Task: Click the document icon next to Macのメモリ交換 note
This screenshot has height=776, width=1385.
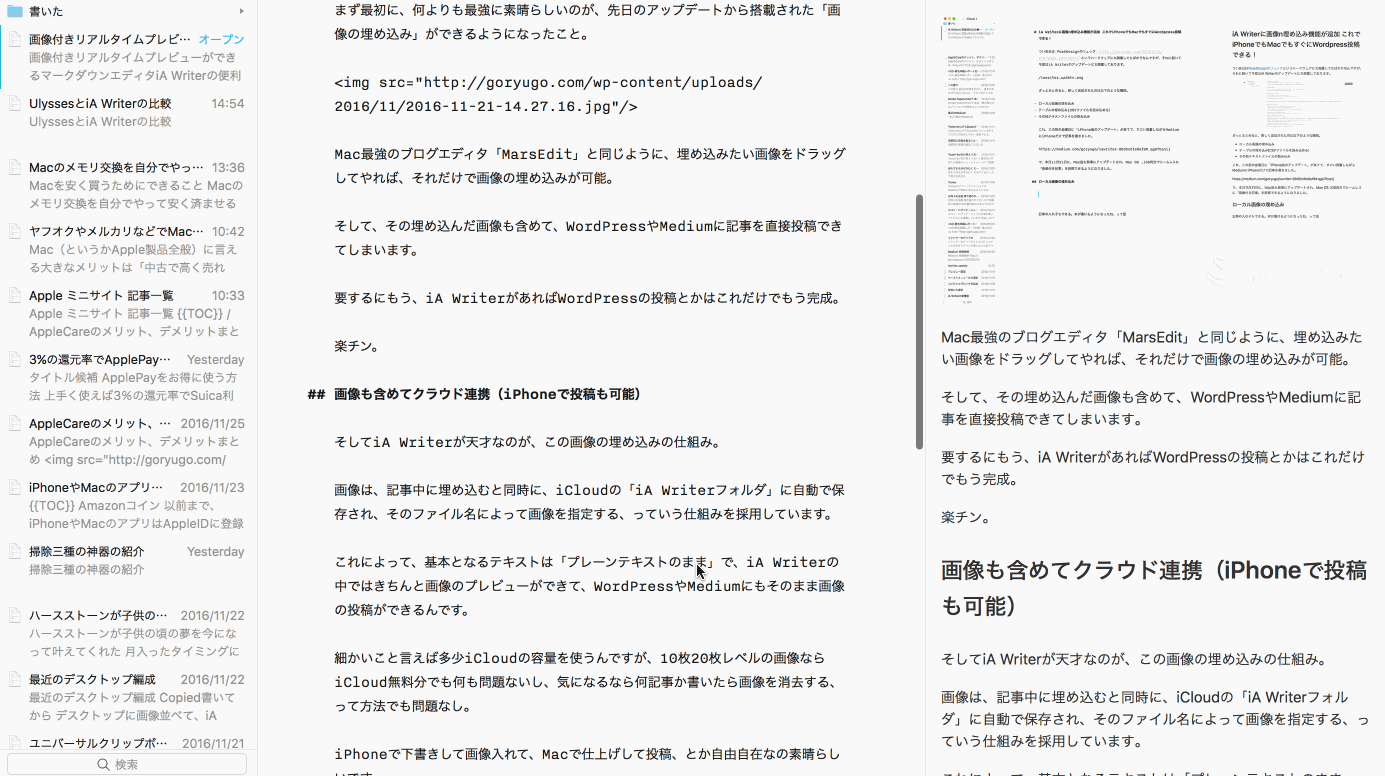Action: 14,167
